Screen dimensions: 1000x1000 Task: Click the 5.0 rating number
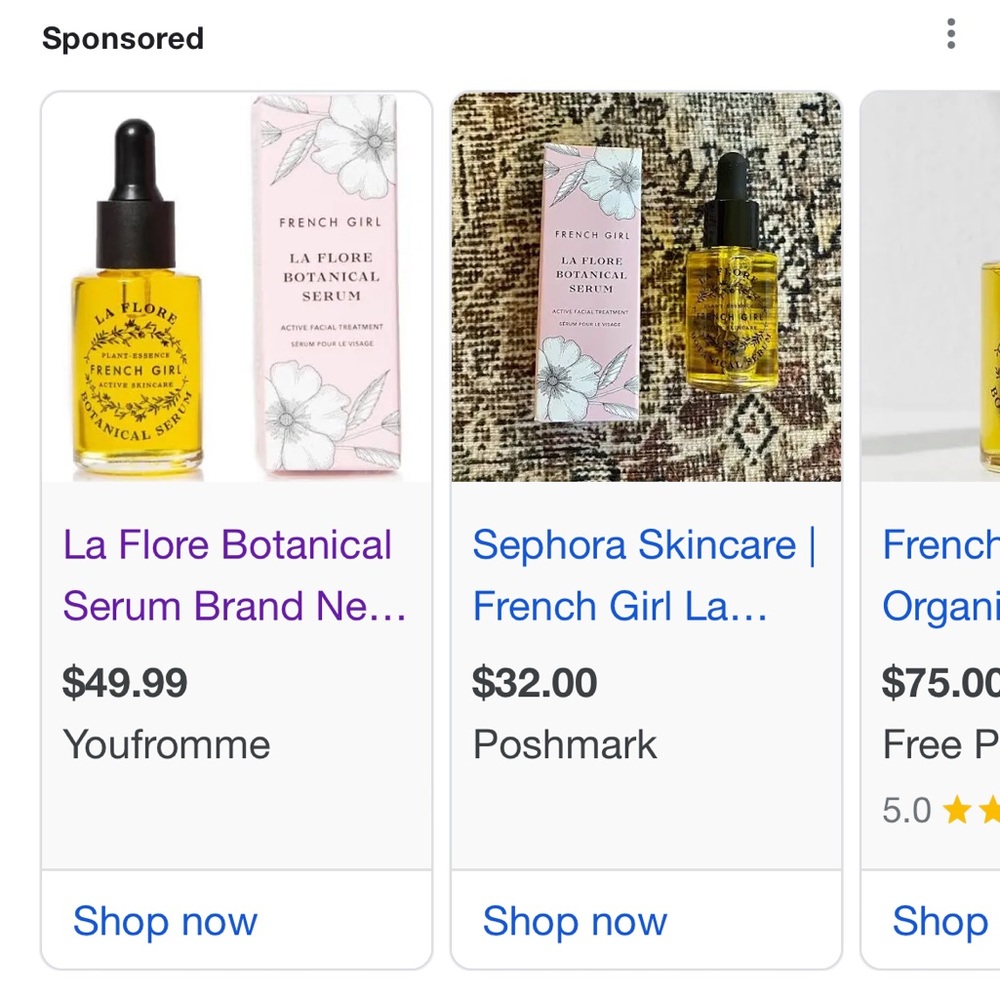(906, 810)
